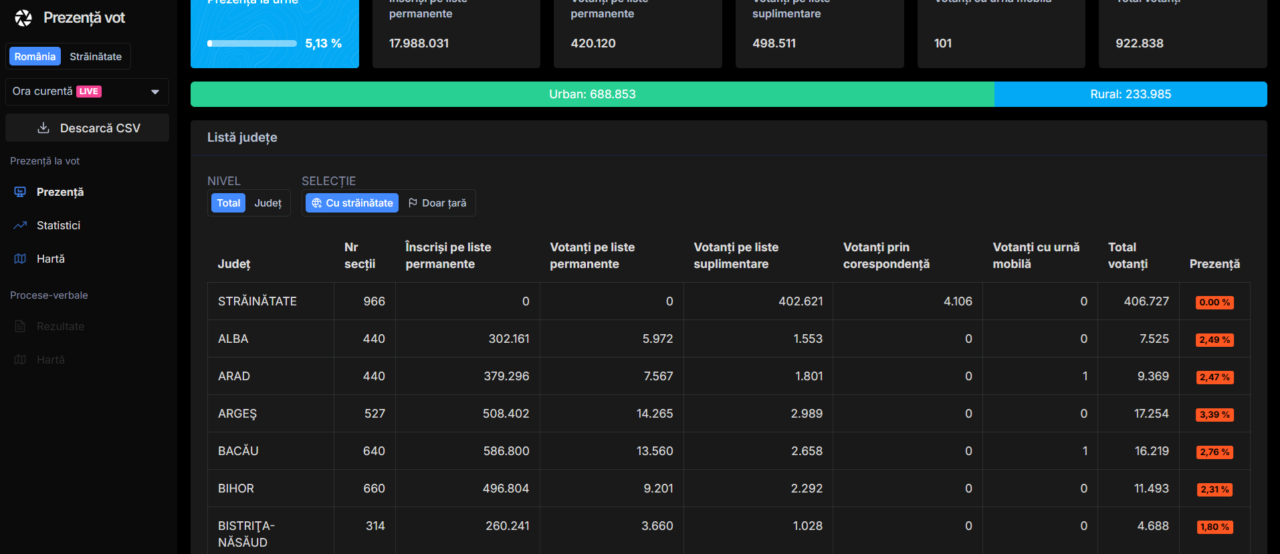Sort by the Nr secții column header
This screenshot has width=1280, height=554.
point(359,255)
